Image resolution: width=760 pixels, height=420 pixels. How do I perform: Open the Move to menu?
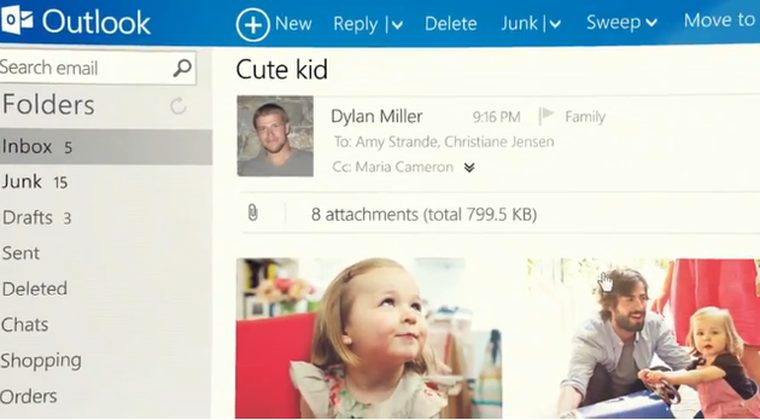click(719, 21)
